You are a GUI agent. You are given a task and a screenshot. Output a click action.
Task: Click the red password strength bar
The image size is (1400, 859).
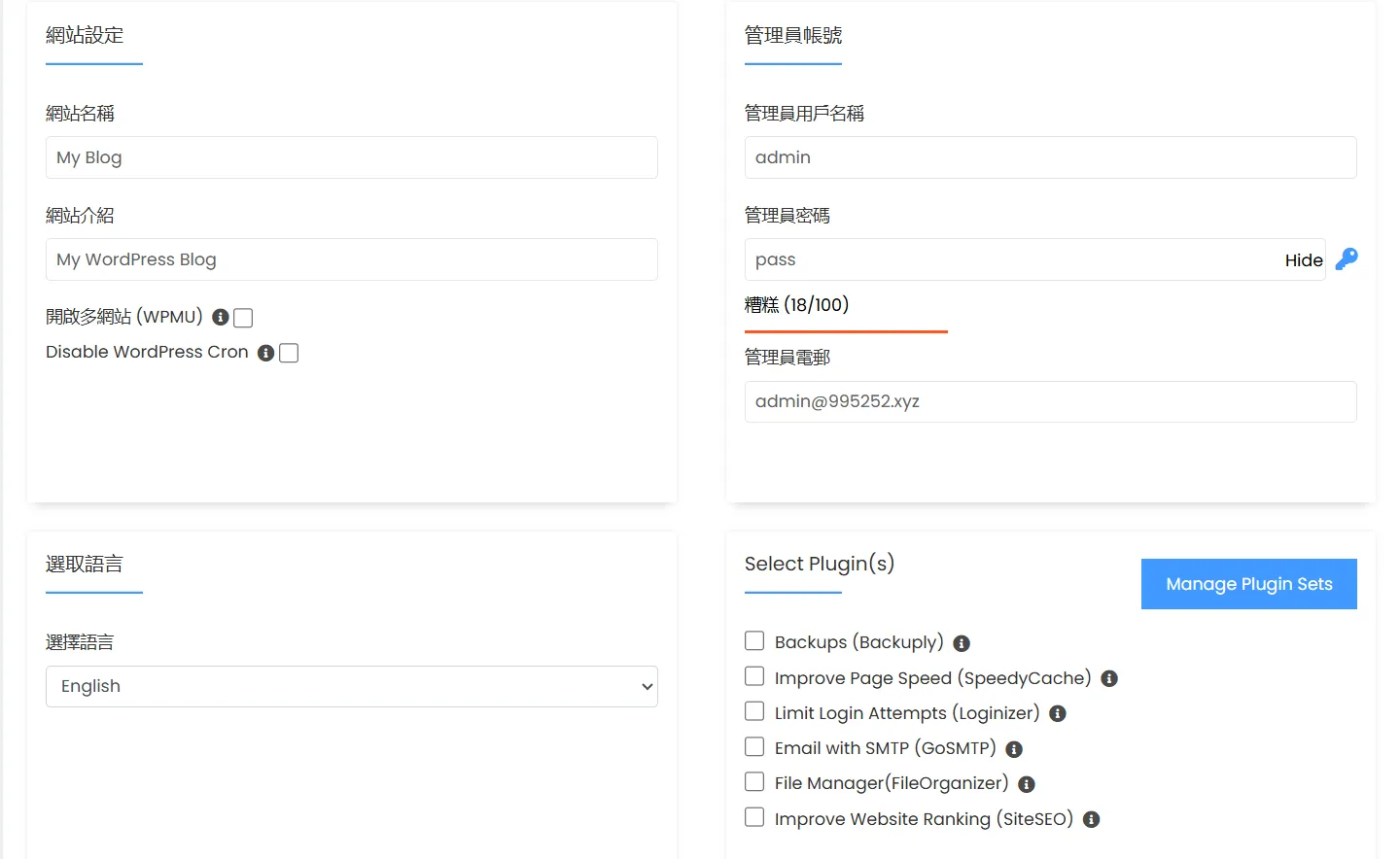[x=846, y=331]
